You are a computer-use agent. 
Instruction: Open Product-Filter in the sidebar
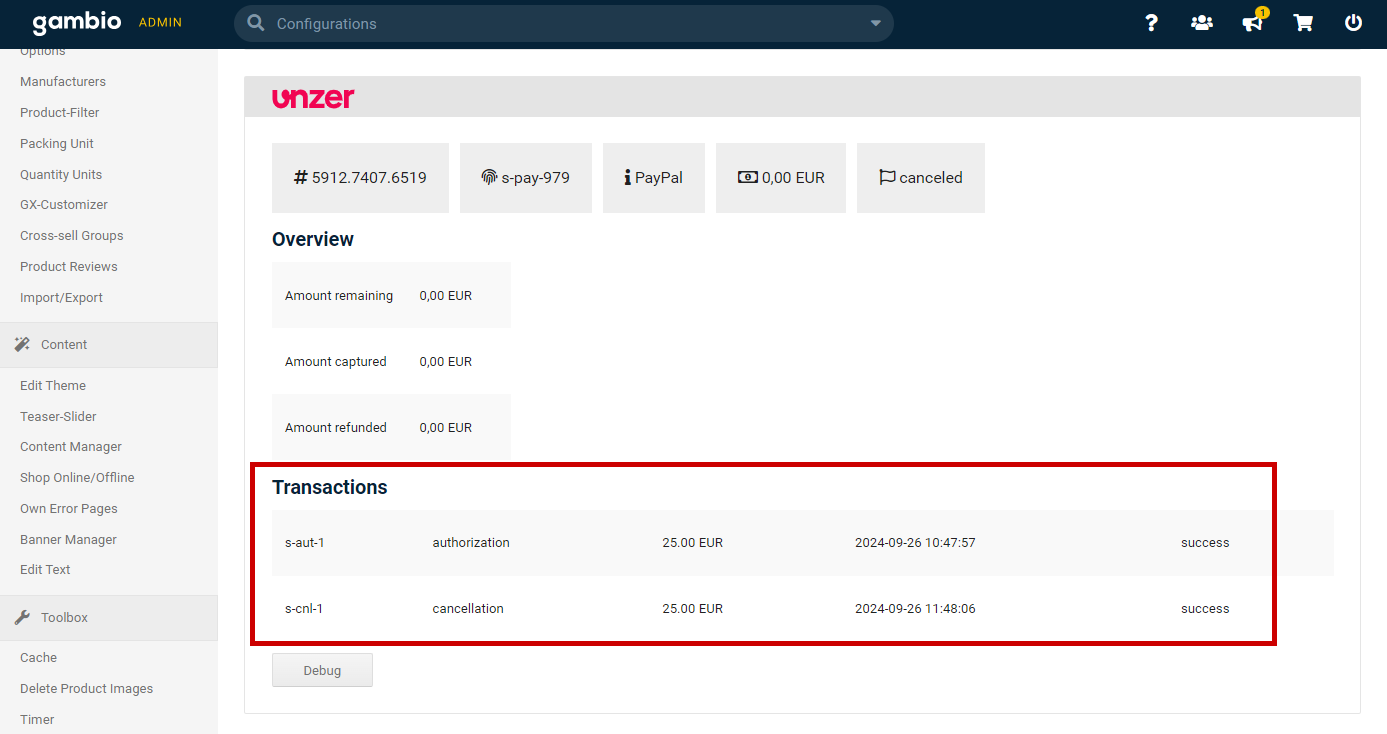click(60, 113)
